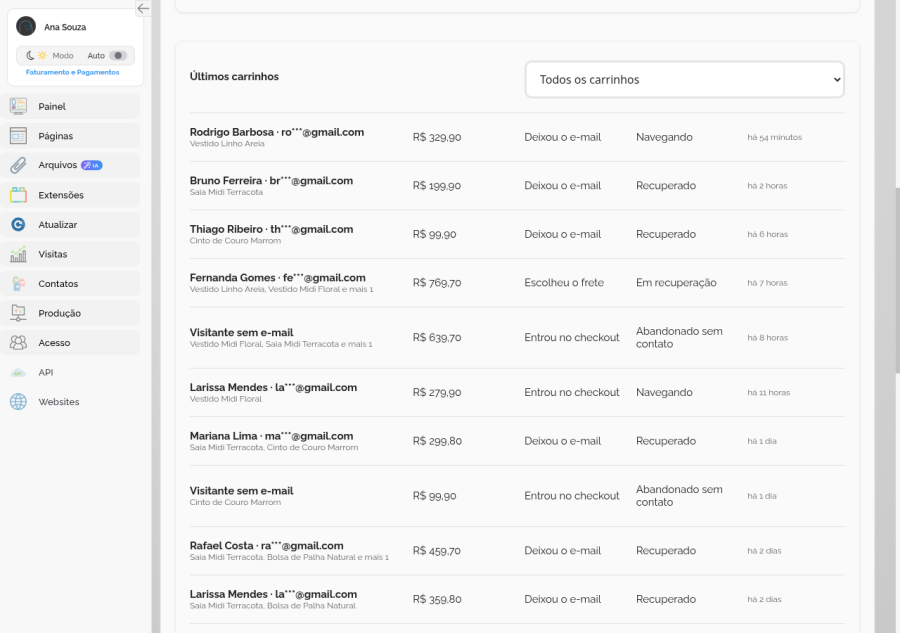Open Visitas from the sidebar
The width and height of the screenshot is (900, 633).
pos(71,254)
